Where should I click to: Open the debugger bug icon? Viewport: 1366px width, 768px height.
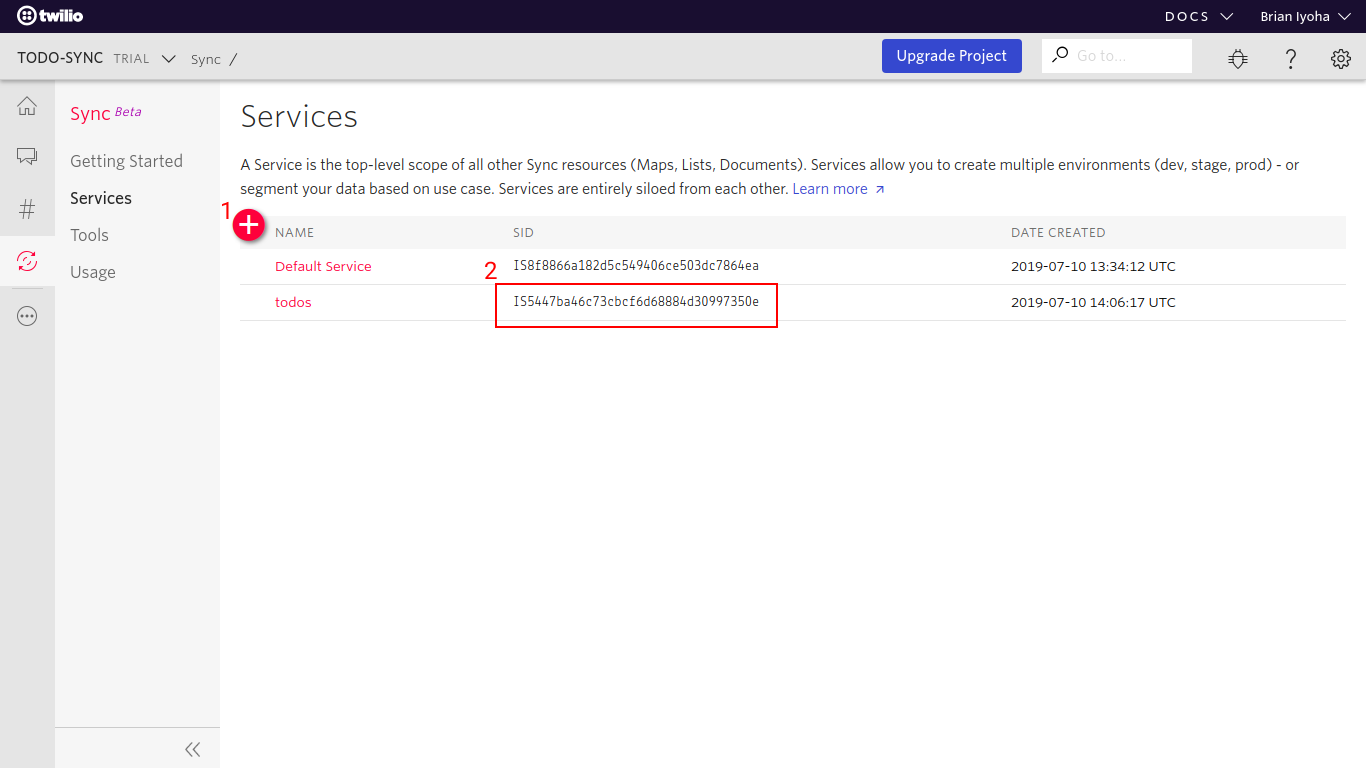click(x=1238, y=59)
